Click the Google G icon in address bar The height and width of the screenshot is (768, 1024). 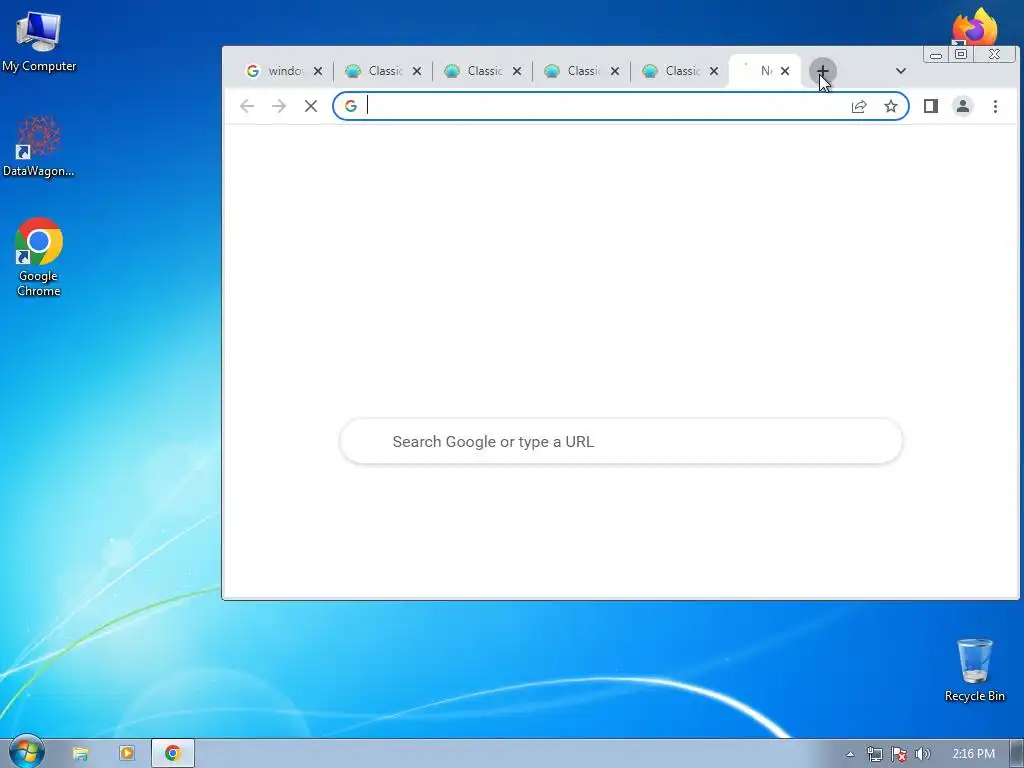click(x=351, y=106)
